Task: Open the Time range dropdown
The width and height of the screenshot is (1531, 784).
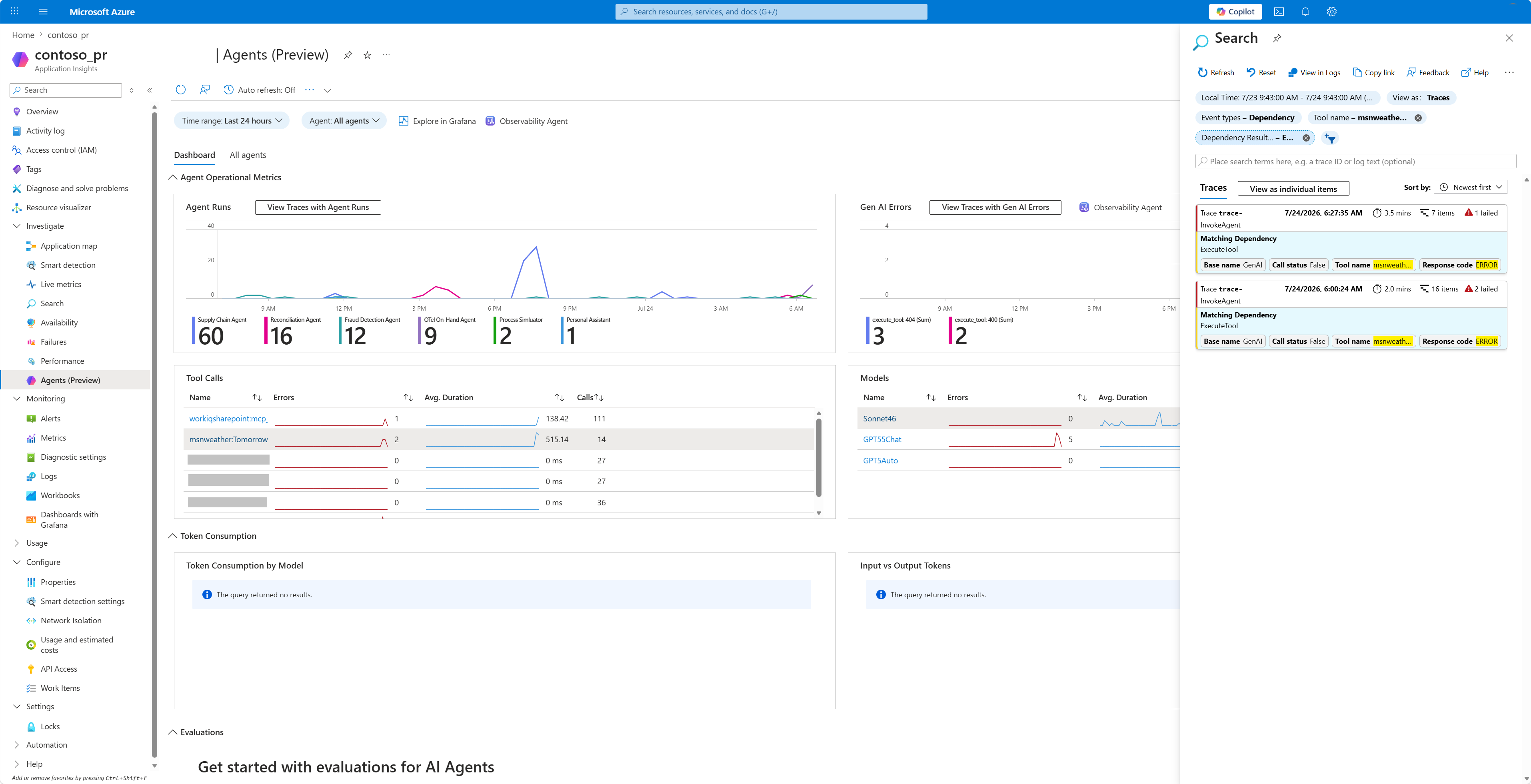Action: point(232,121)
